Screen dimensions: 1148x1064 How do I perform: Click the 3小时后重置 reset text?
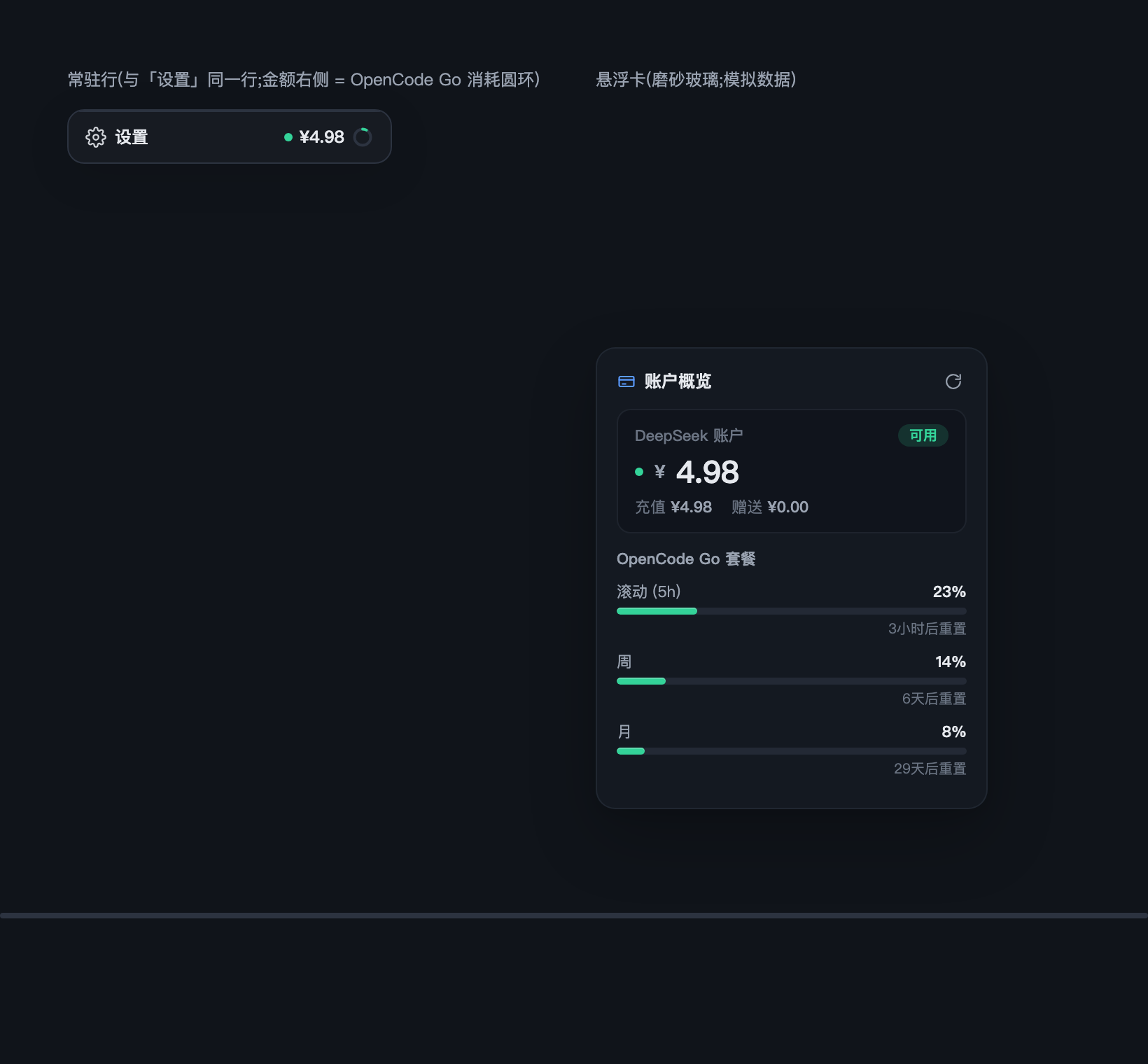(927, 629)
